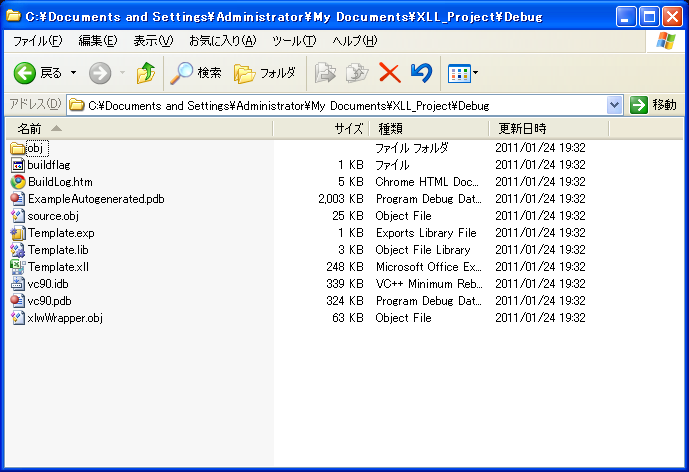Image resolution: width=689 pixels, height=472 pixels.
Task: Click the file name text ExampleAutogenerated.pdb
Action: point(96,199)
